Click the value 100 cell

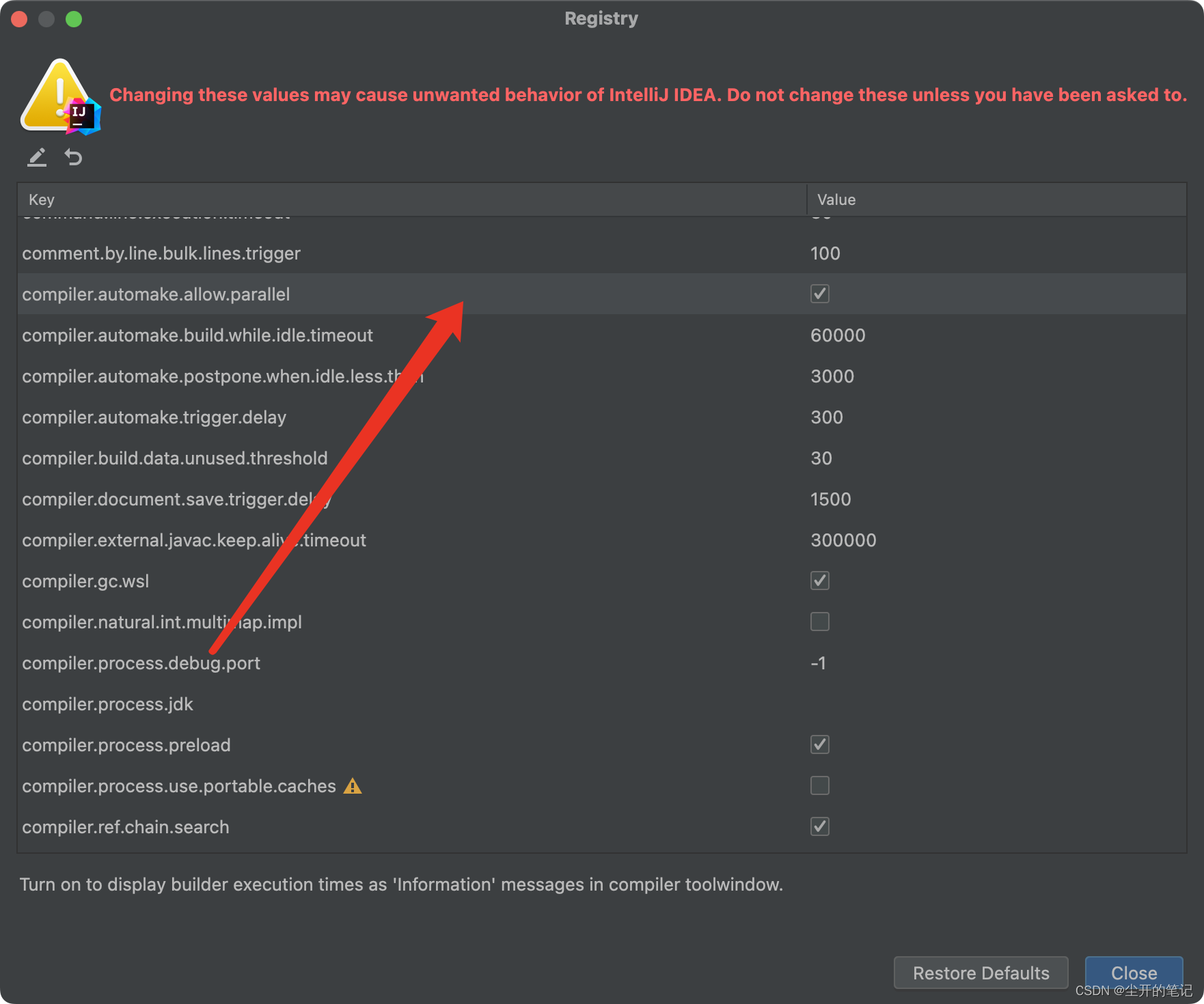tap(825, 253)
